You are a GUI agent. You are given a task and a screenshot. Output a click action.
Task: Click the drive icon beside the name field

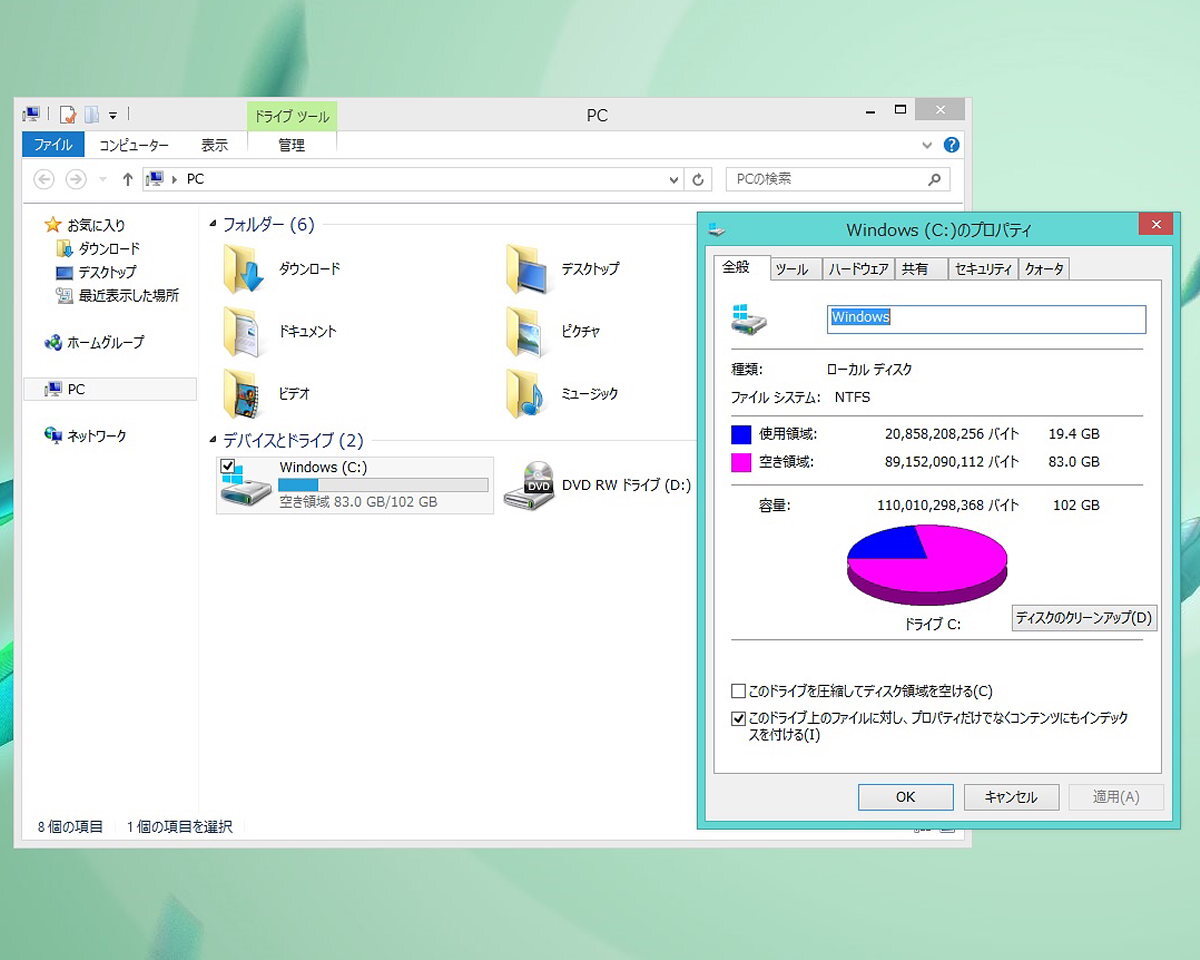click(750, 319)
